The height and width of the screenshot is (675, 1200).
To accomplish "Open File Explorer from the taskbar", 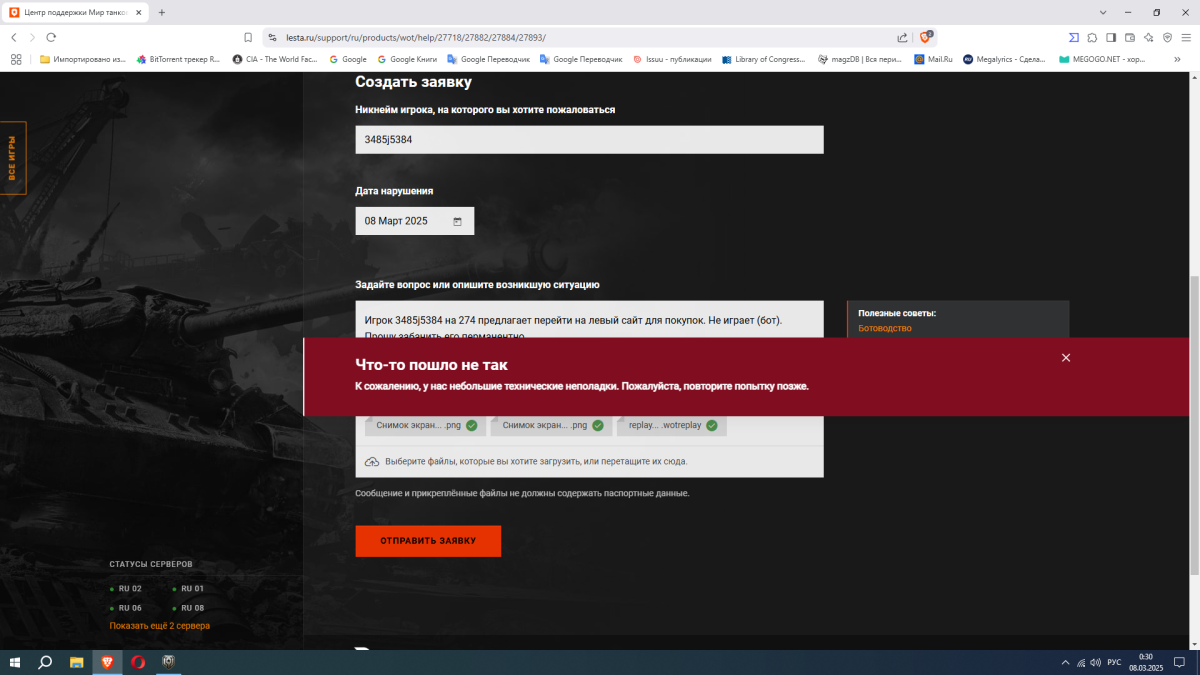I will [76, 662].
